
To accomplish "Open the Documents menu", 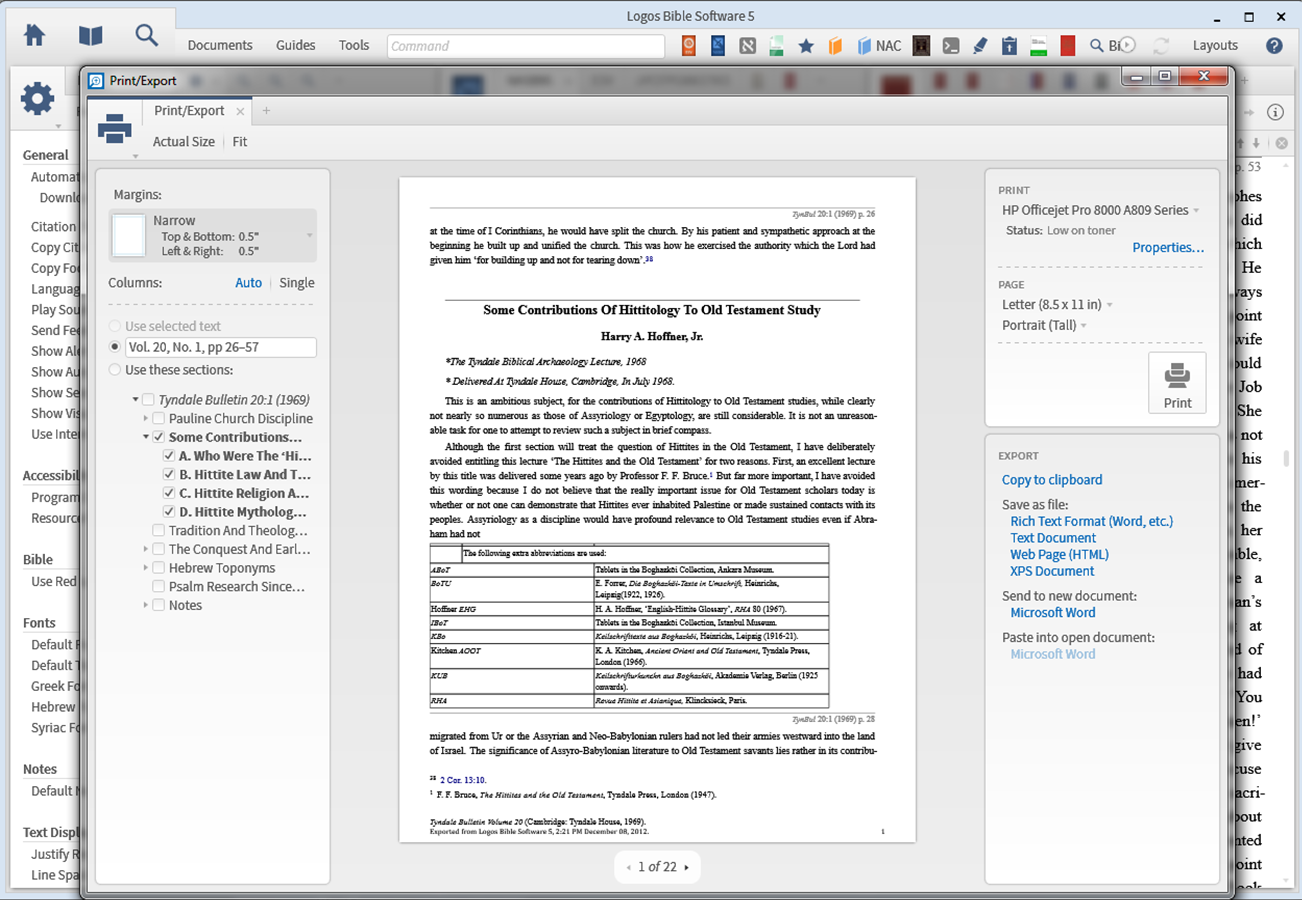I will pyautogui.click(x=220, y=45).
